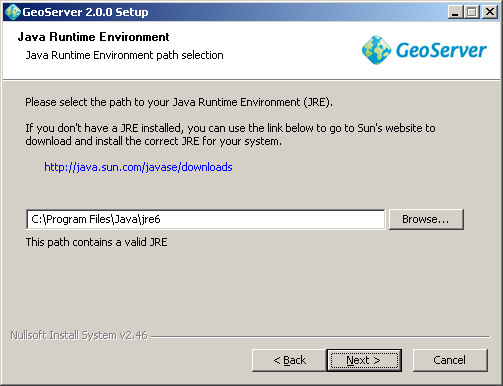The image size is (503, 386).
Task: Maximize the GeoServer Setup window
Action: (x=472, y=12)
